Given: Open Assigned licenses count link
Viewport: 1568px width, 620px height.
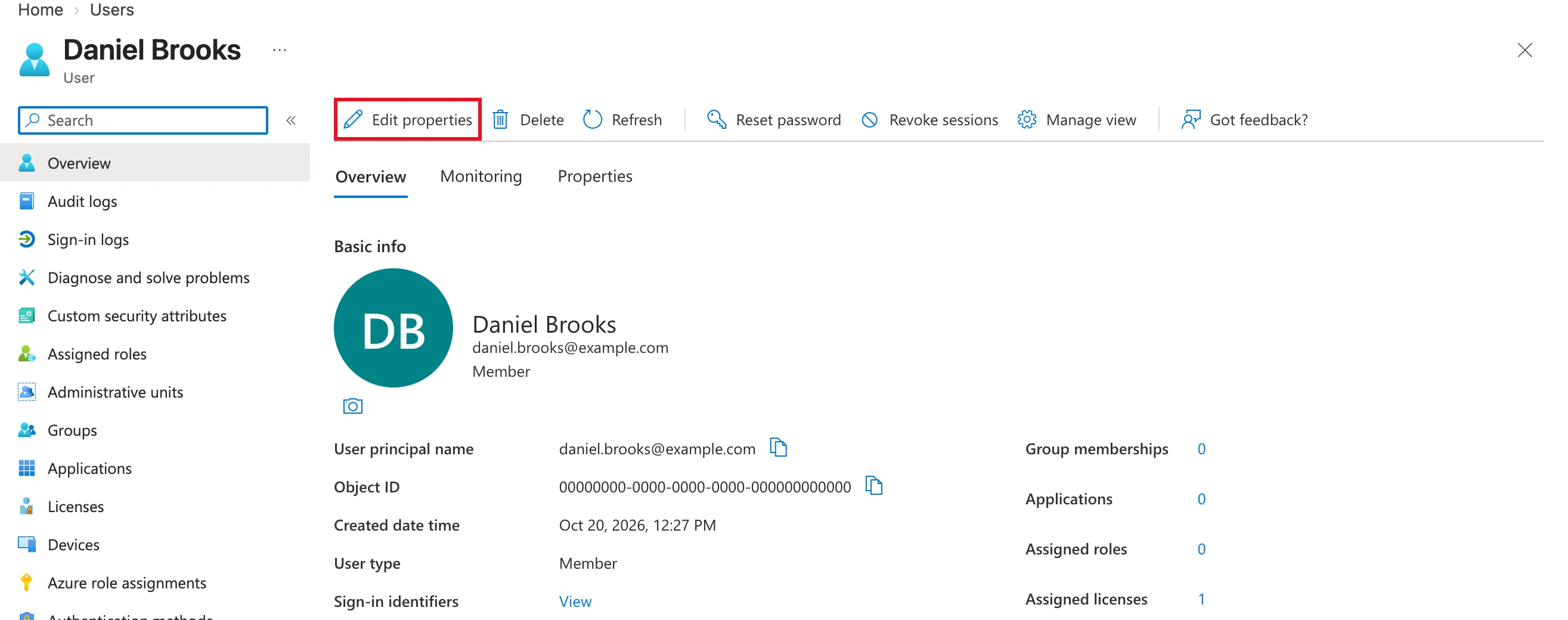Looking at the screenshot, I should pyautogui.click(x=1201, y=599).
